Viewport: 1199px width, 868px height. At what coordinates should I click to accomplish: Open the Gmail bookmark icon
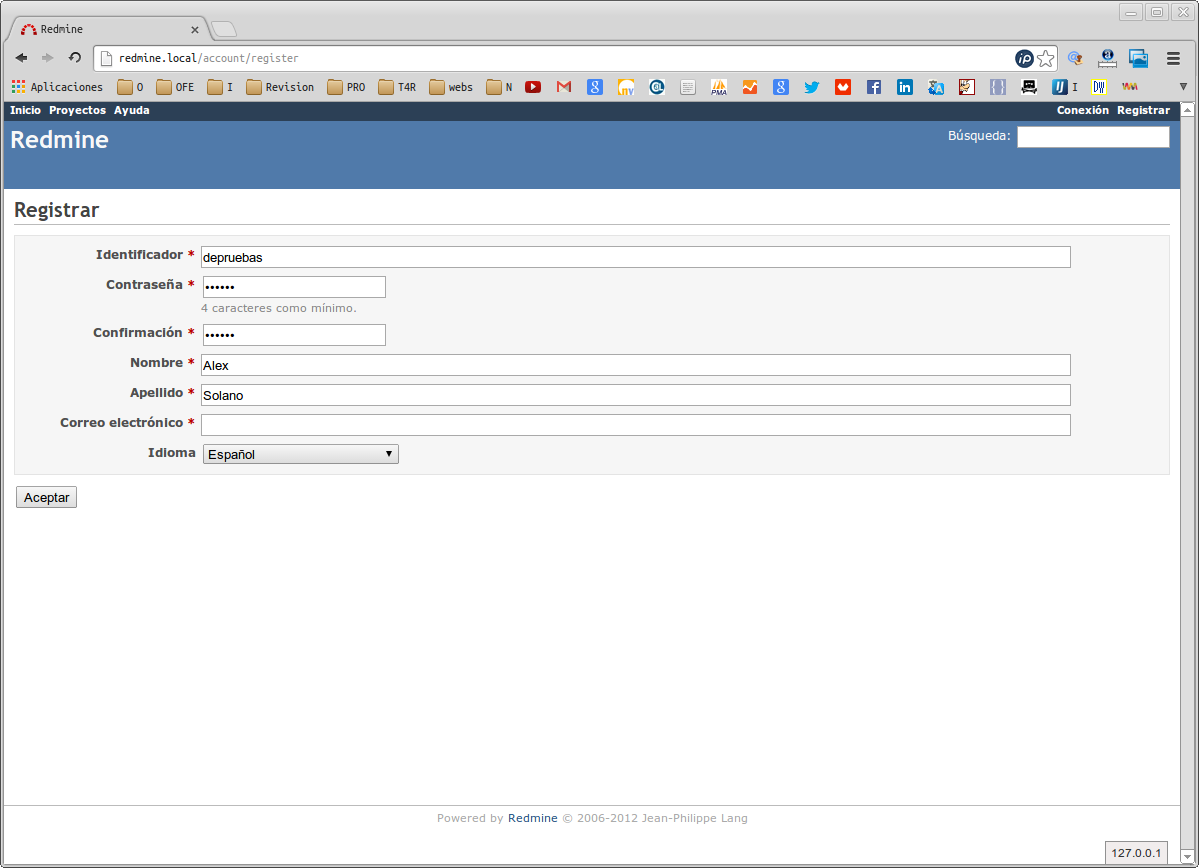564,87
